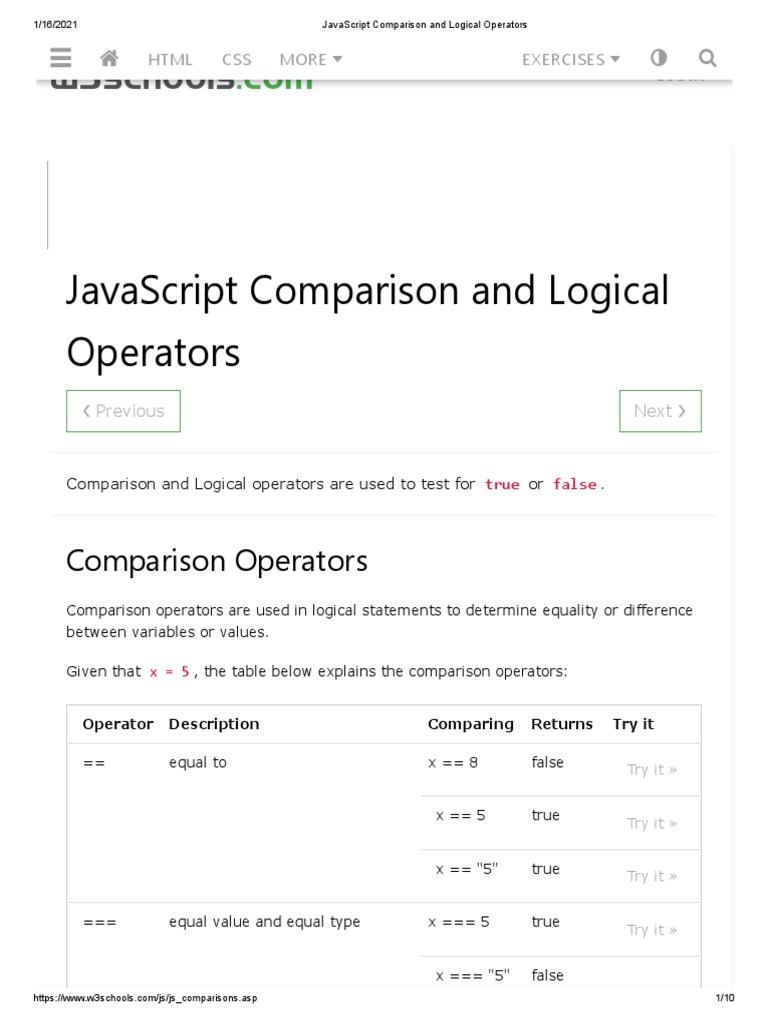The width and height of the screenshot is (768, 1024).
Task: Click the w3schools.com logo
Action: point(182,83)
